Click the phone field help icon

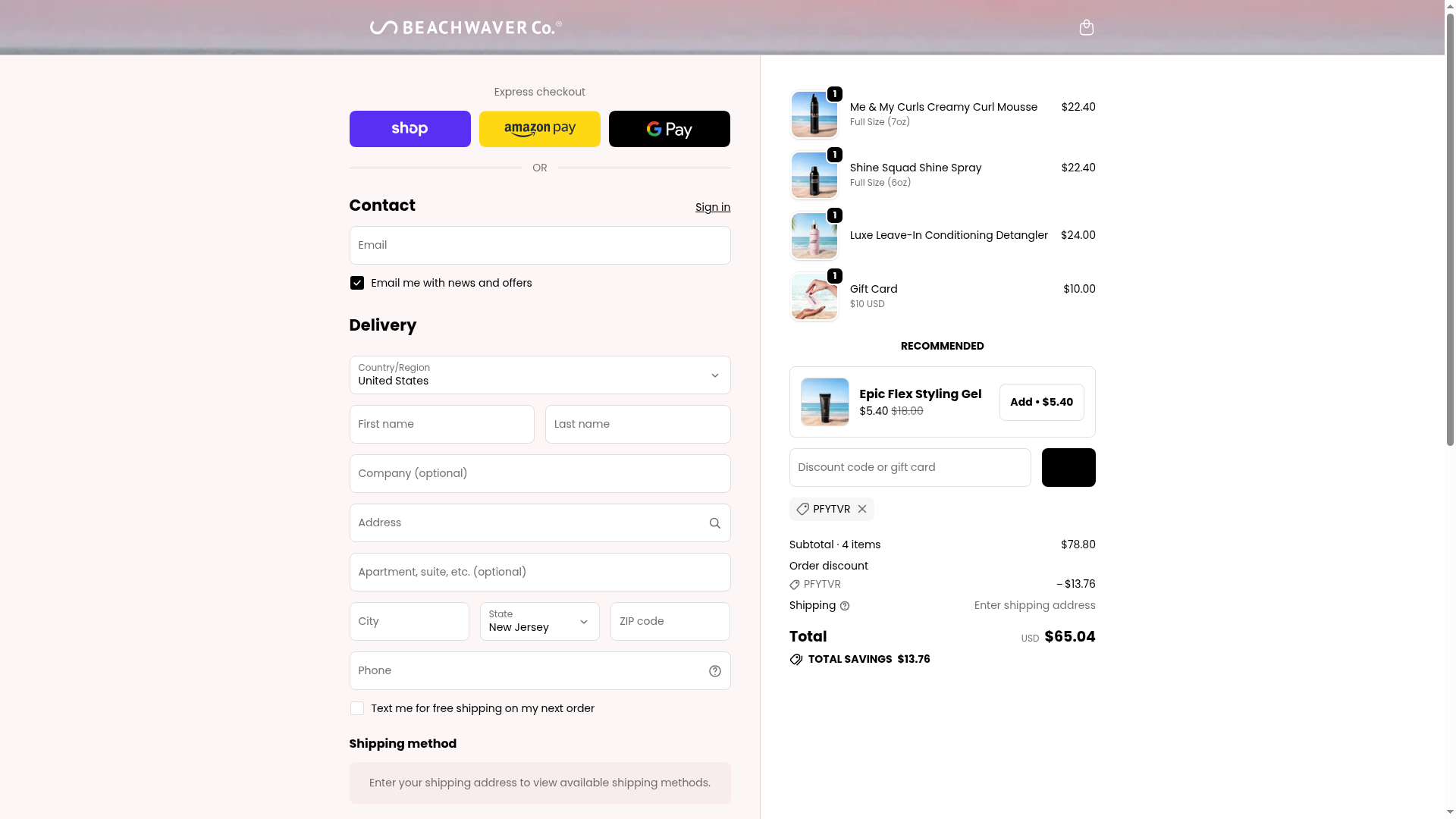pyautogui.click(x=714, y=671)
